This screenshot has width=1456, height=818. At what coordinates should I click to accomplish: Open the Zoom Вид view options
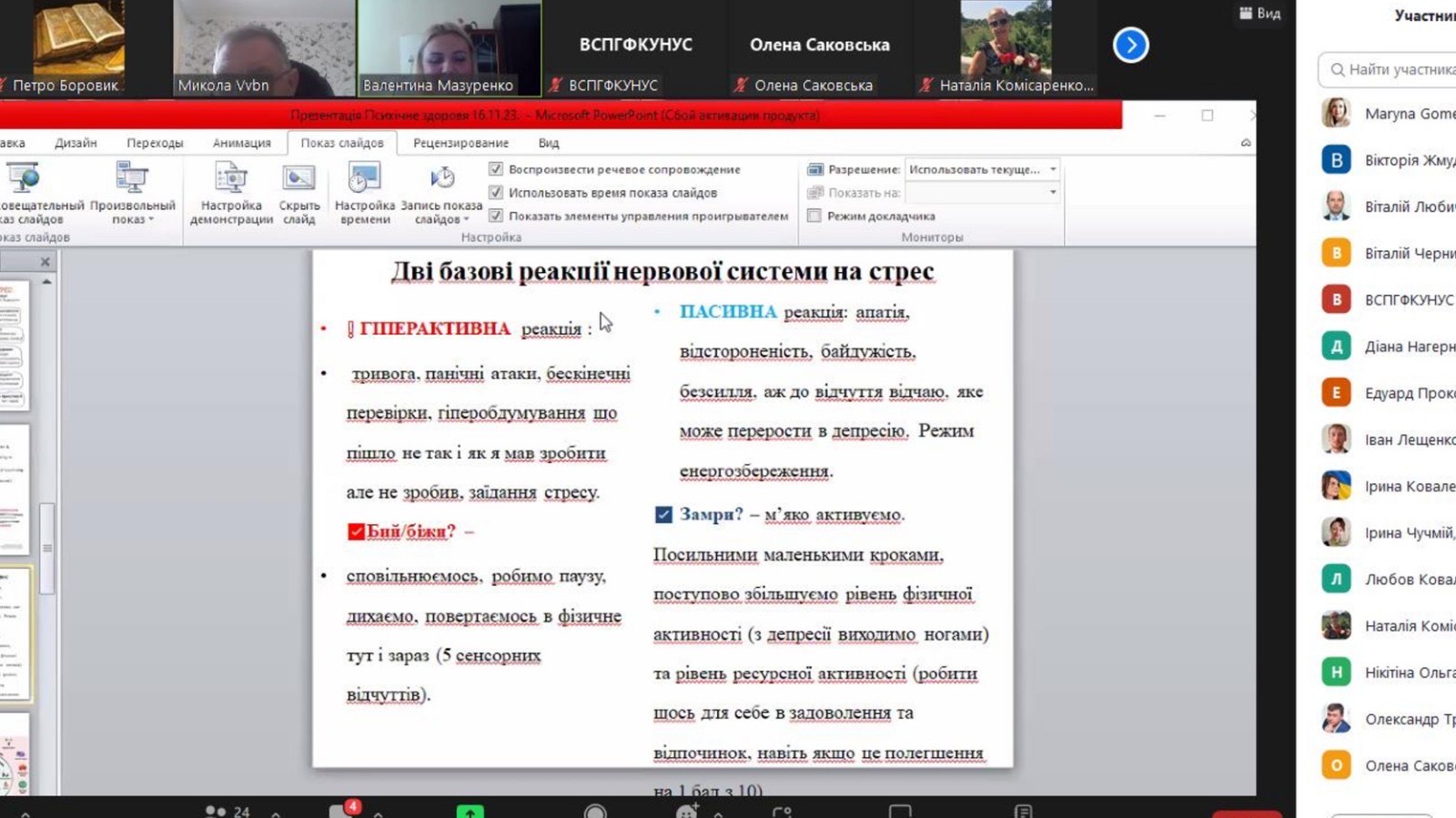click(x=1260, y=13)
